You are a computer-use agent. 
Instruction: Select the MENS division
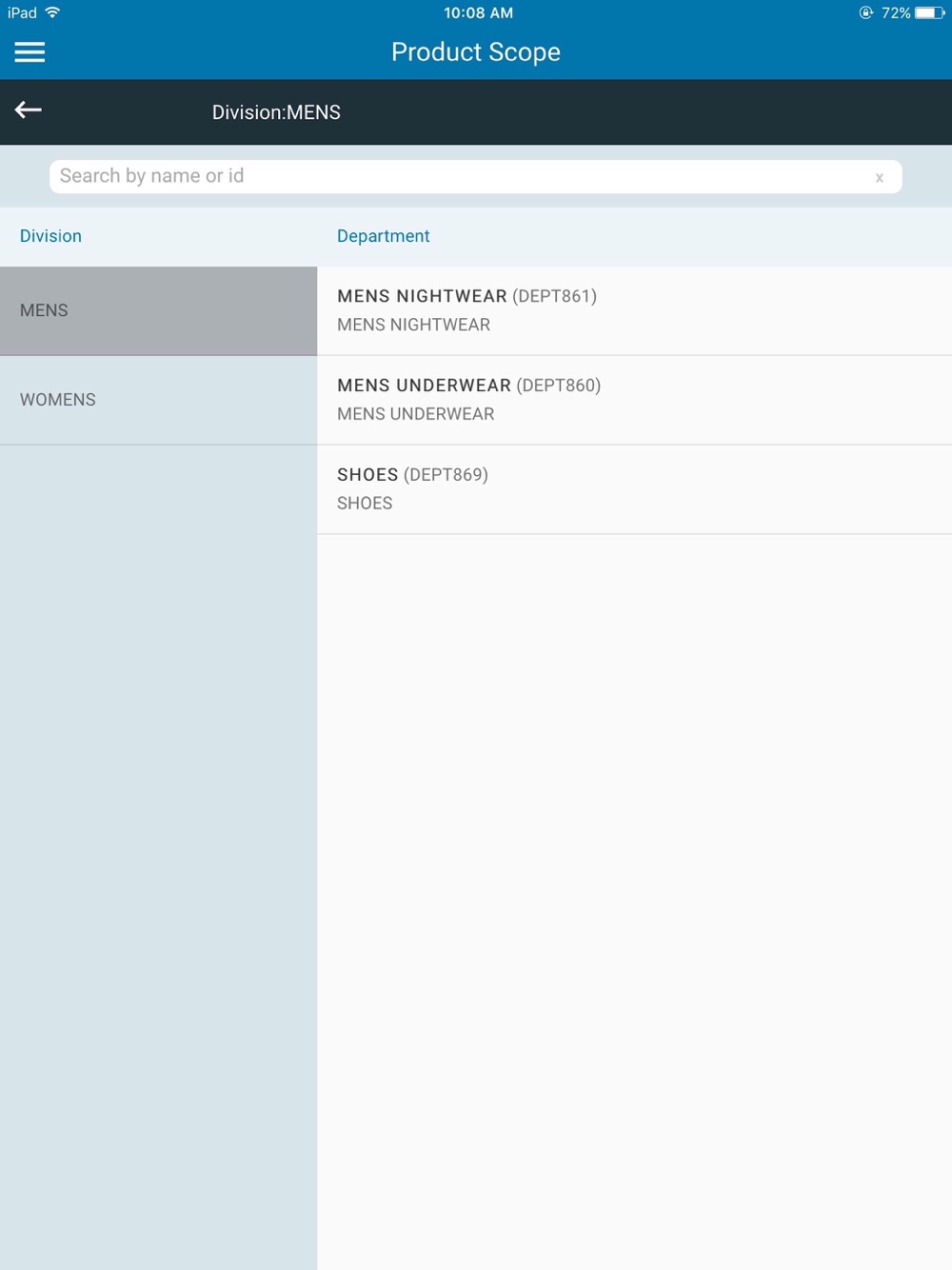[158, 311]
